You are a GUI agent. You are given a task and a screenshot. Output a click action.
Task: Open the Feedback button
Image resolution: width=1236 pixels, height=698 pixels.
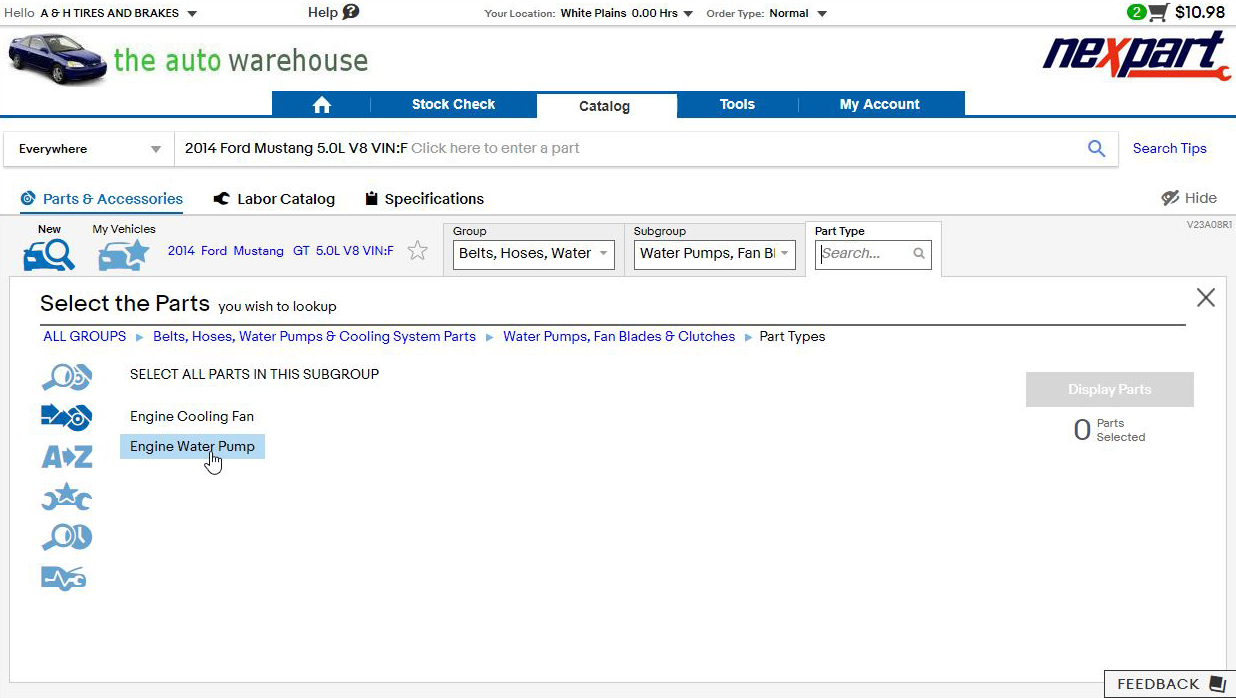(x=1169, y=684)
